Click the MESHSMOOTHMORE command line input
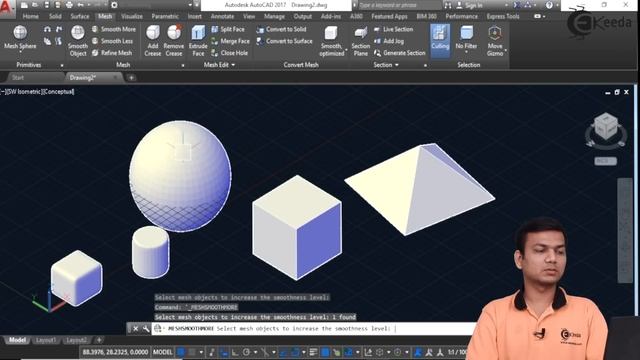 coord(314,329)
